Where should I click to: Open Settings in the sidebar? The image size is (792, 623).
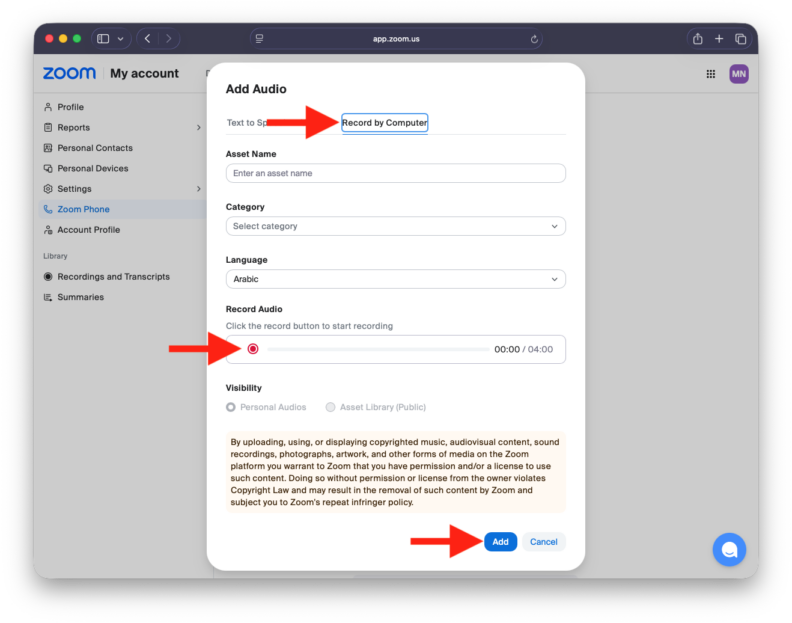[74, 188]
